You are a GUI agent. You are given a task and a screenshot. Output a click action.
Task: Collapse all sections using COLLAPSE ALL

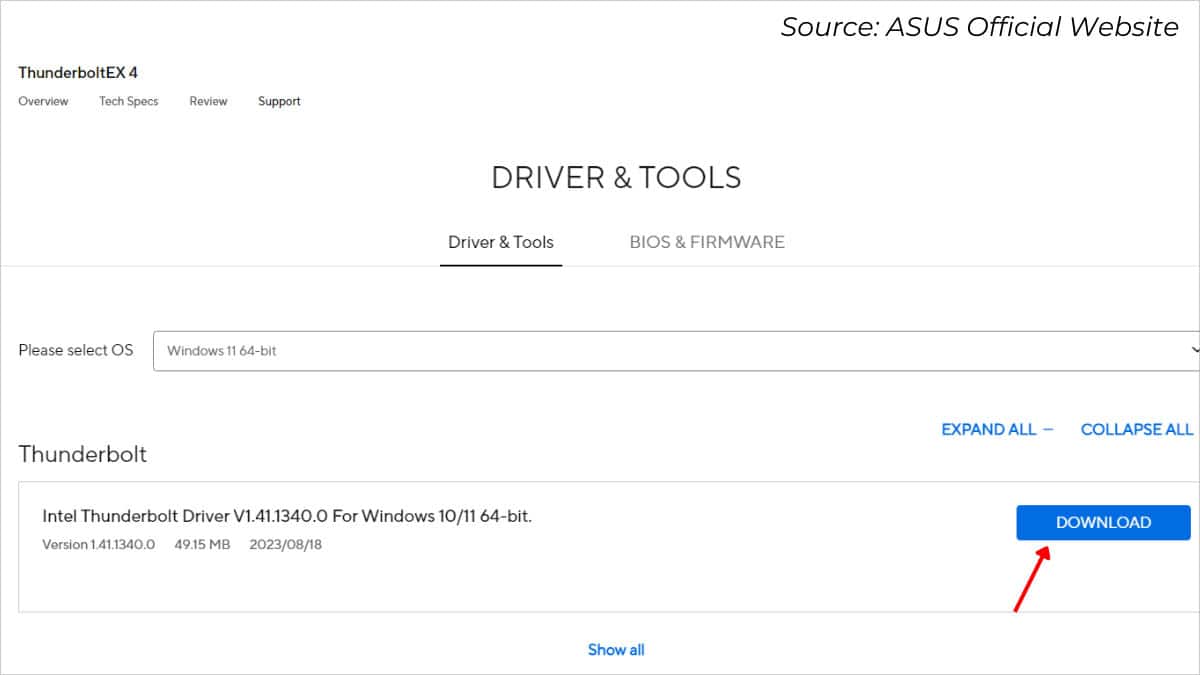pyautogui.click(x=1136, y=429)
